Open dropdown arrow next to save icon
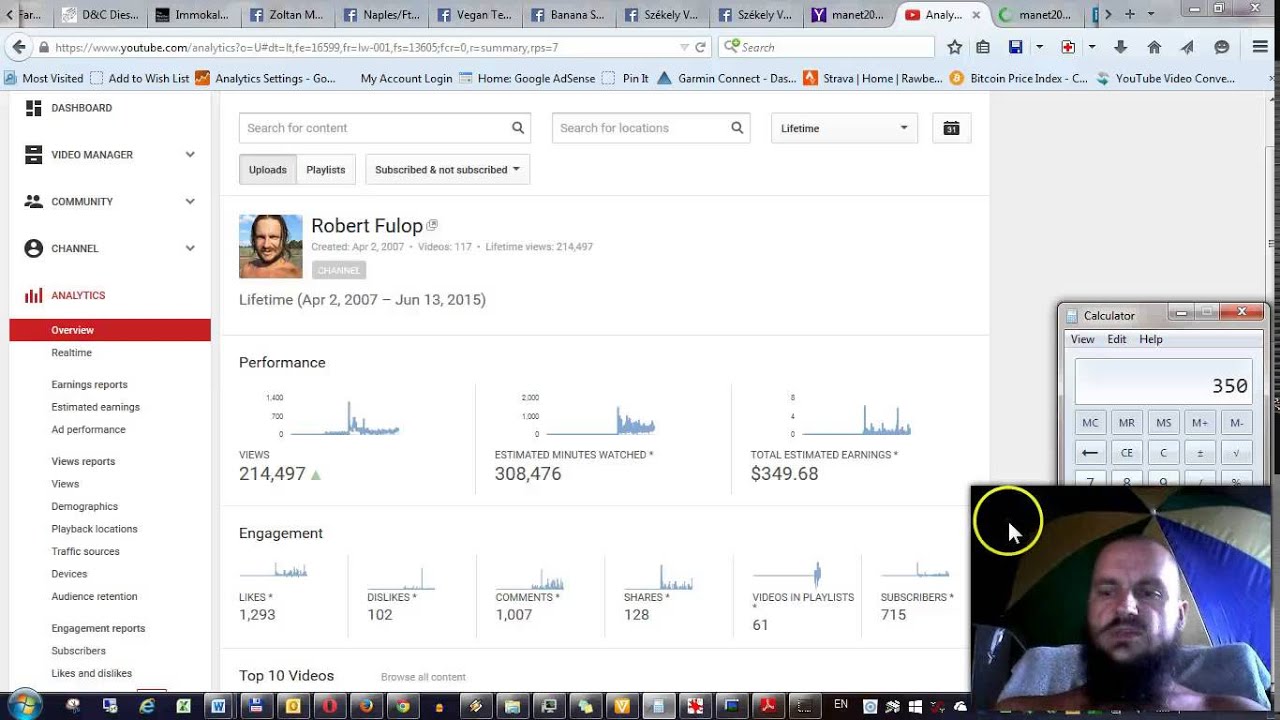Viewport: 1280px width, 720px height. coord(1040,47)
